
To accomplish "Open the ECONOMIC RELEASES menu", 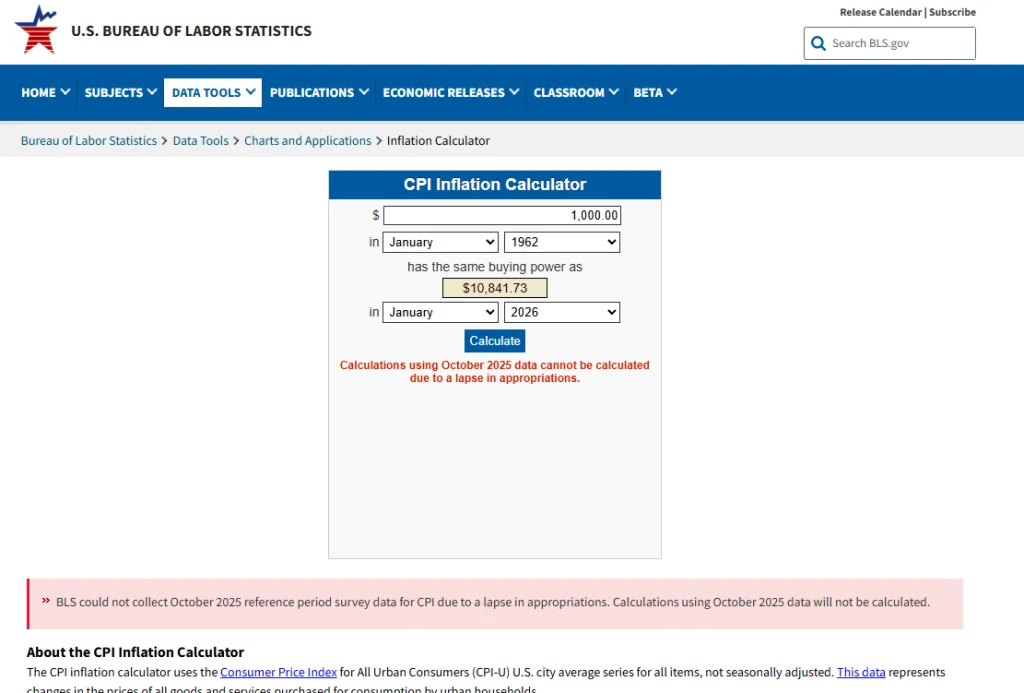I will click(x=451, y=93).
